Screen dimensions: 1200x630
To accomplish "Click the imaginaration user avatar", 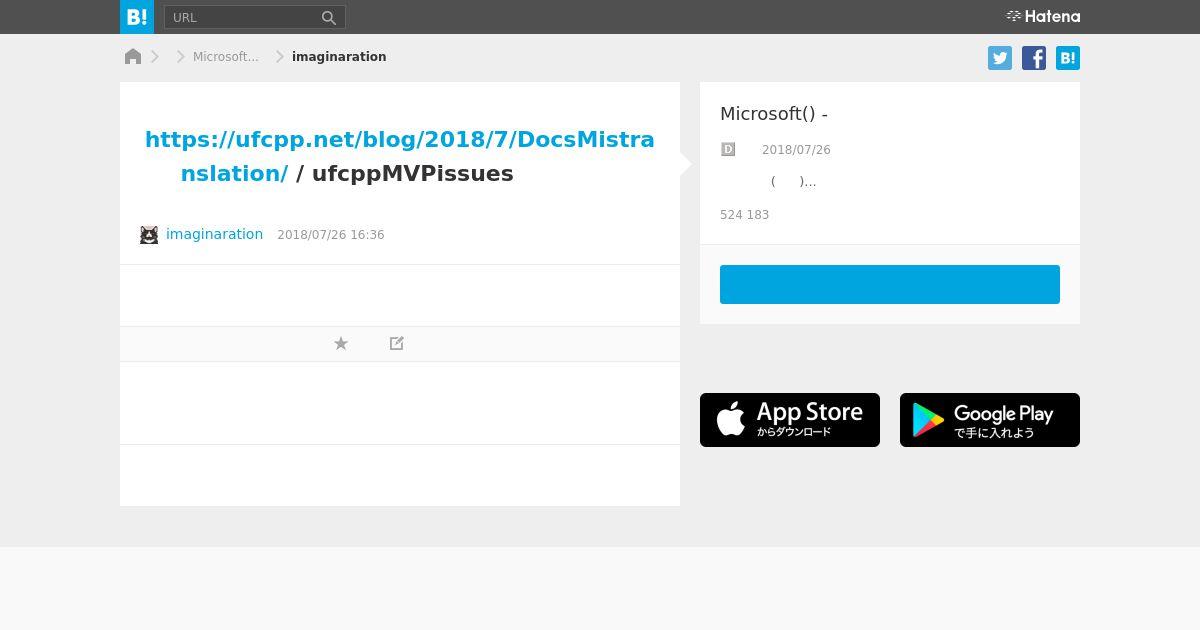I will click(149, 235).
